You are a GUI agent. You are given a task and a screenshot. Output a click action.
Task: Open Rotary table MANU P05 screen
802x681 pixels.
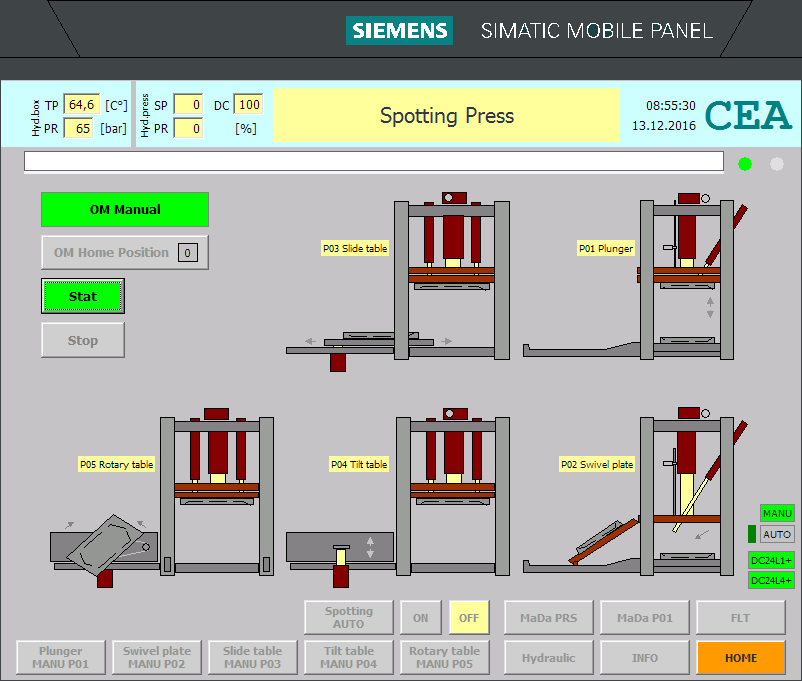(x=444, y=657)
